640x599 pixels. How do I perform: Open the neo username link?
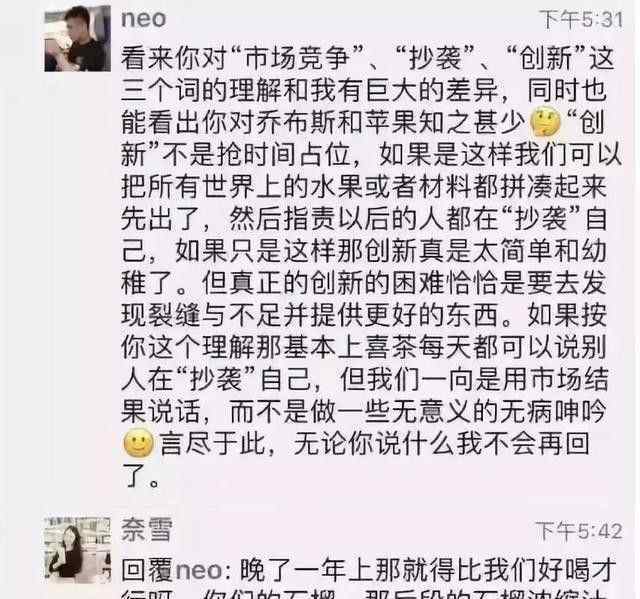144,19
